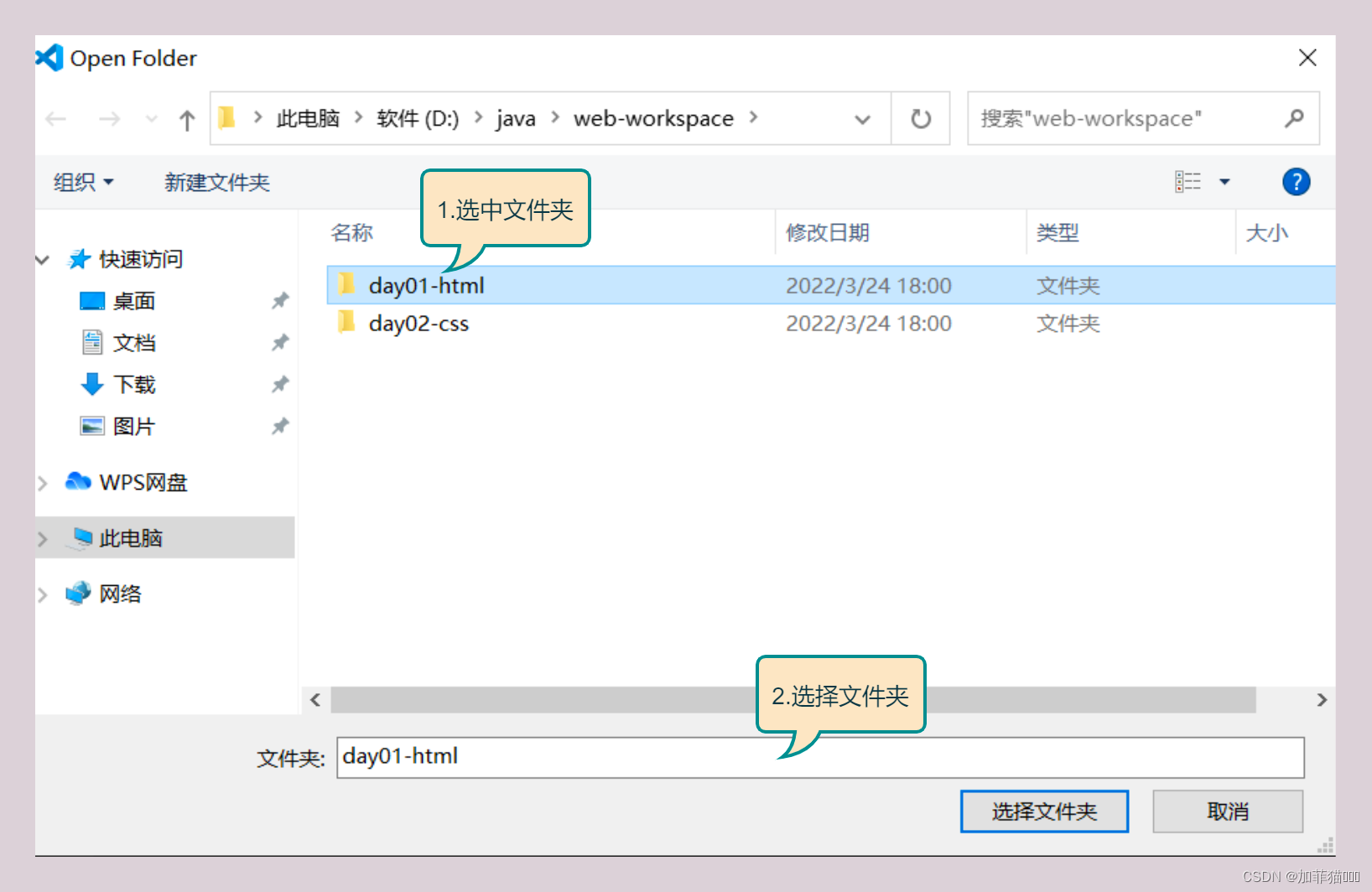Click 取消 button
This screenshot has width=1372, height=892.
click(x=1228, y=811)
